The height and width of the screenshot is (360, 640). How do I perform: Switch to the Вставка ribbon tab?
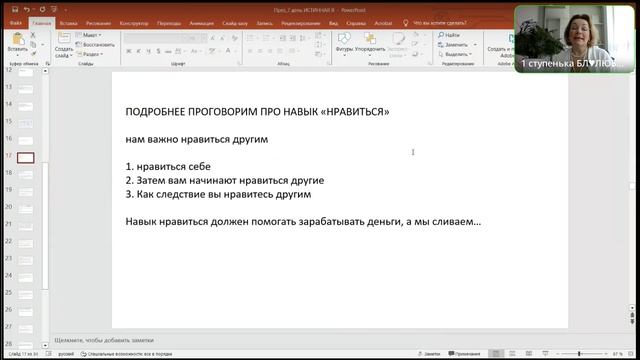pyautogui.click(x=68, y=23)
